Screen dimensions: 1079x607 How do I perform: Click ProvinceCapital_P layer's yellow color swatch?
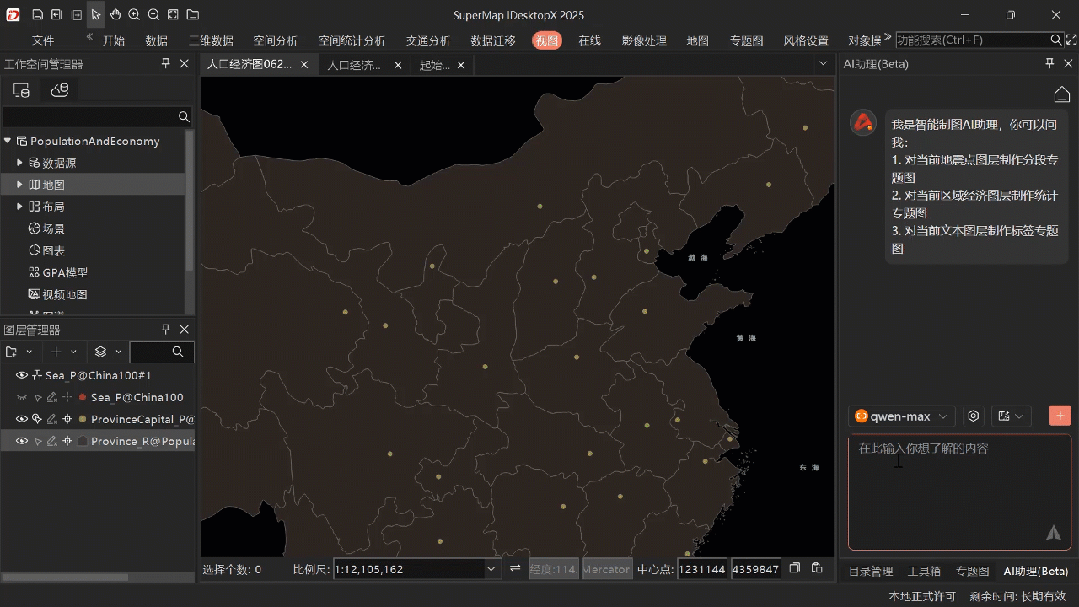click(83, 418)
